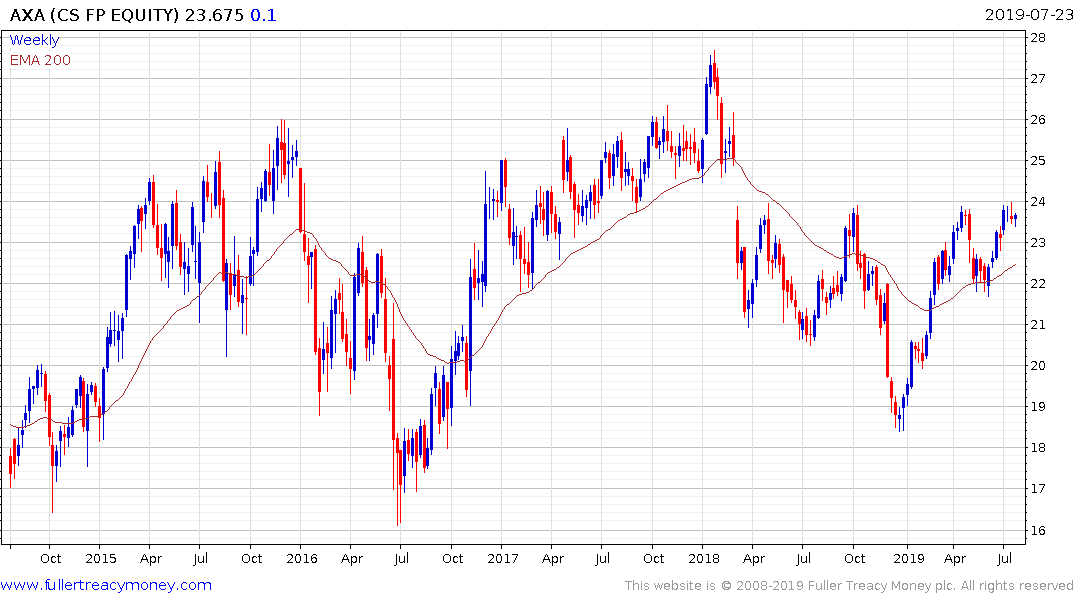Click the '27' price axis label
Image resolution: width=1075 pixels, height=600 pixels.
click(1038, 79)
